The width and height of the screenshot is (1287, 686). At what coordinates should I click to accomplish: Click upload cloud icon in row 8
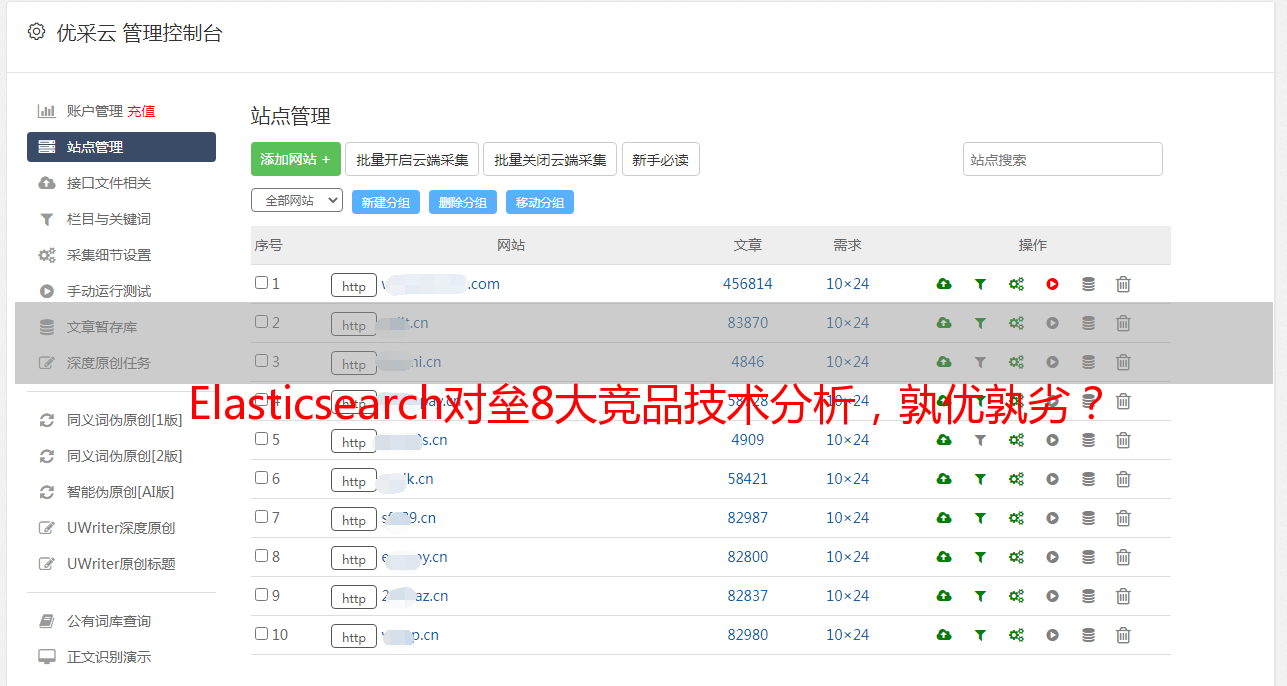pyautogui.click(x=944, y=557)
